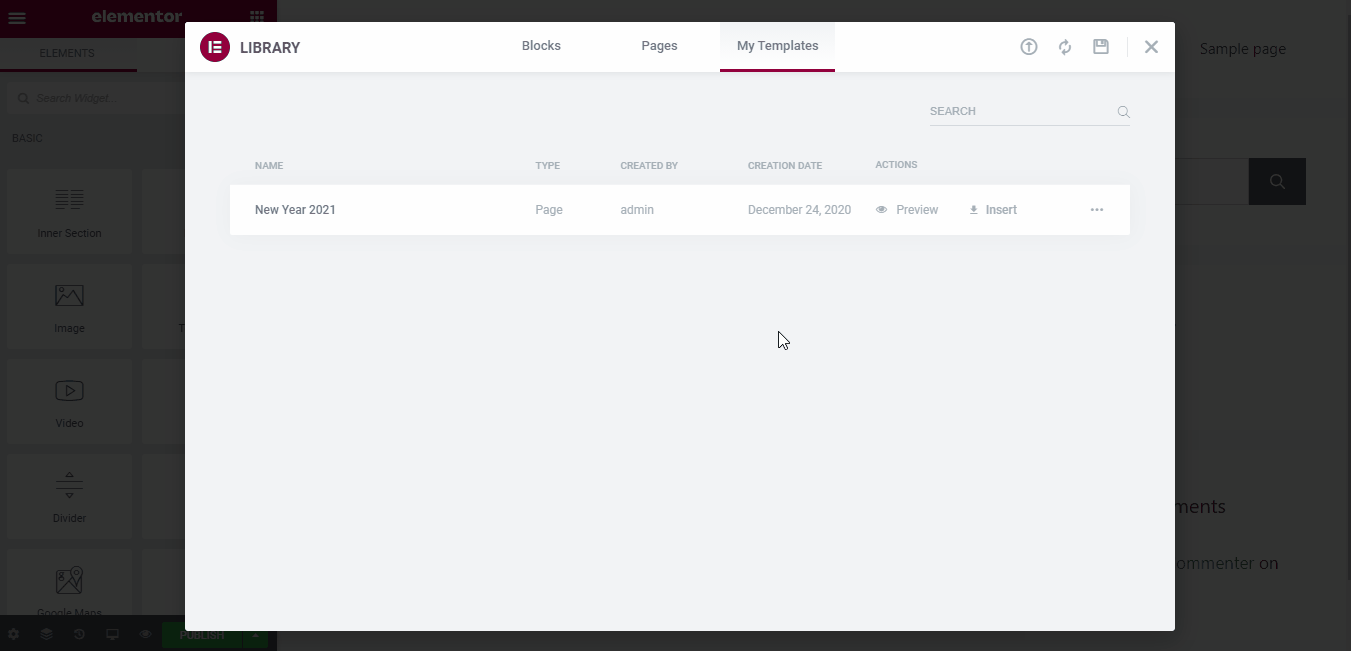Open the hamburger menu in the Elementor panel
1351x651 pixels.
pyautogui.click(x=17, y=18)
